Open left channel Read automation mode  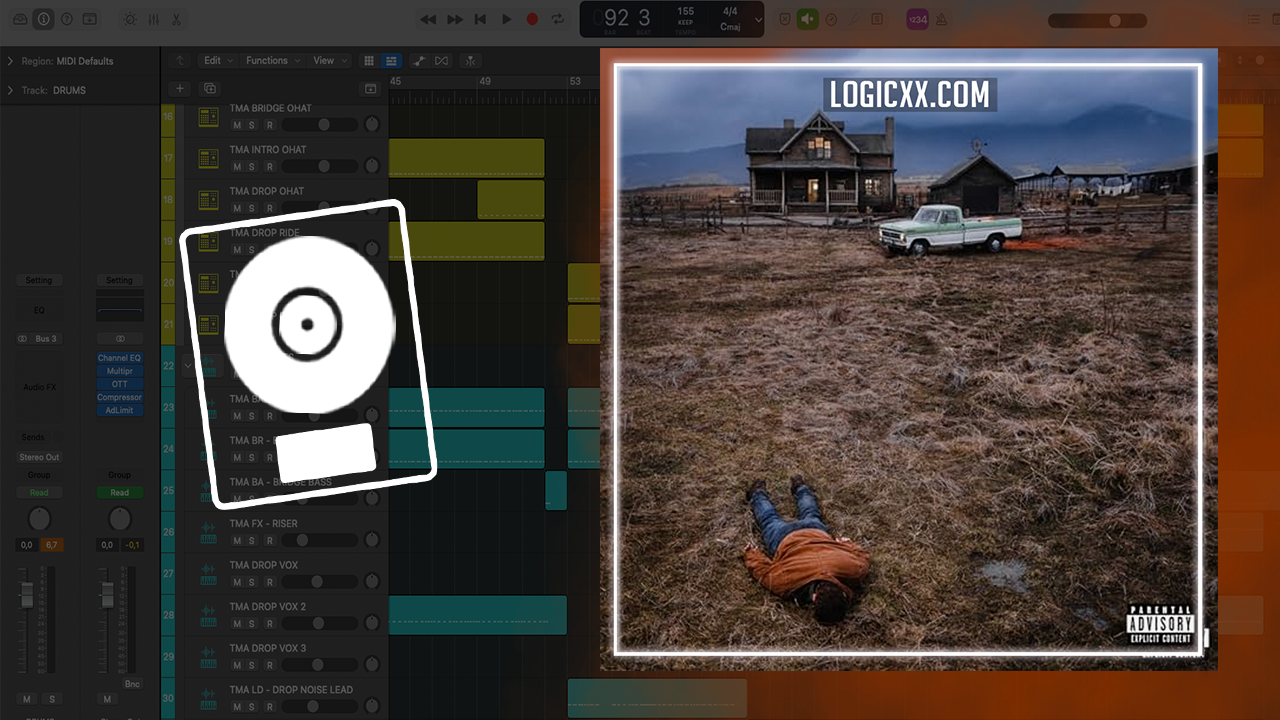tap(39, 493)
